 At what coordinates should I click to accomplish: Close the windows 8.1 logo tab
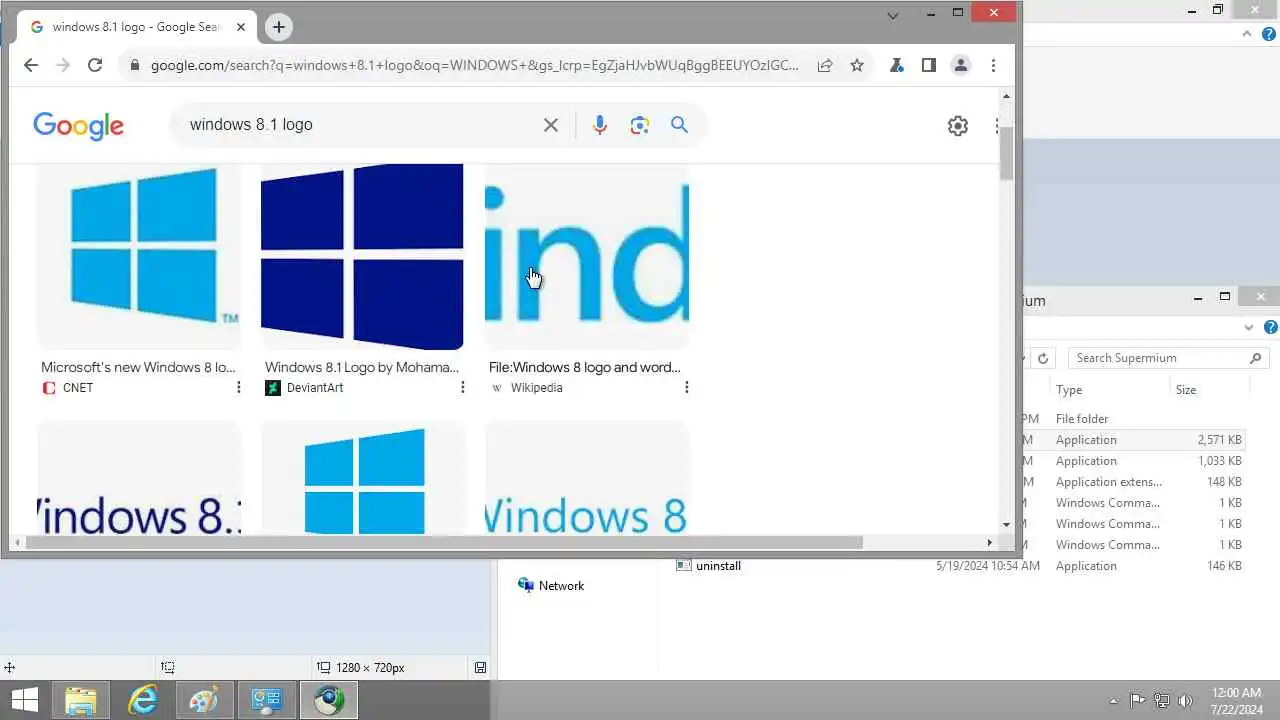click(x=241, y=27)
